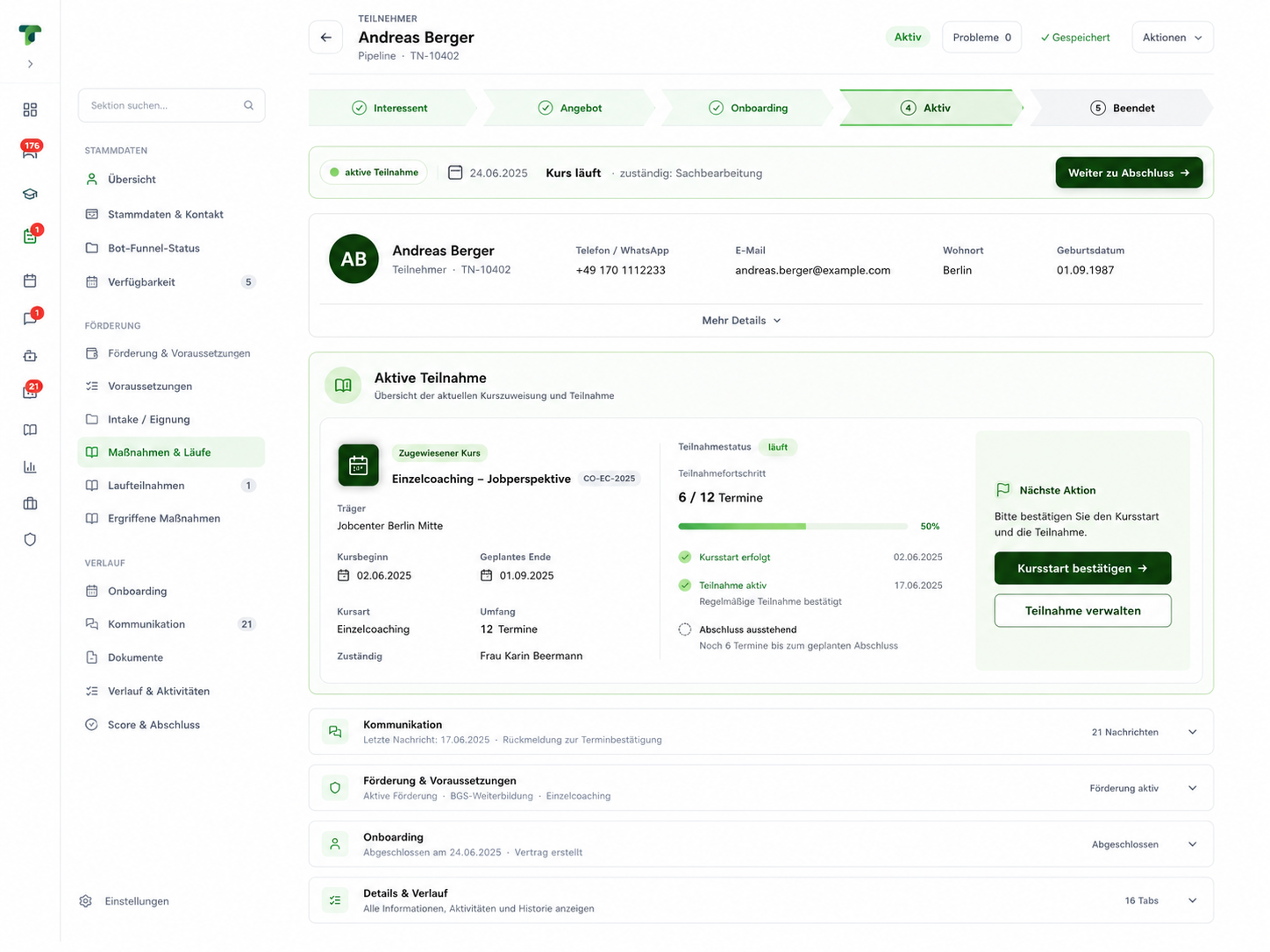Open Stammdaten & Kontakt in the sidebar
Screen dimensions: 1270x952
coord(172,214)
